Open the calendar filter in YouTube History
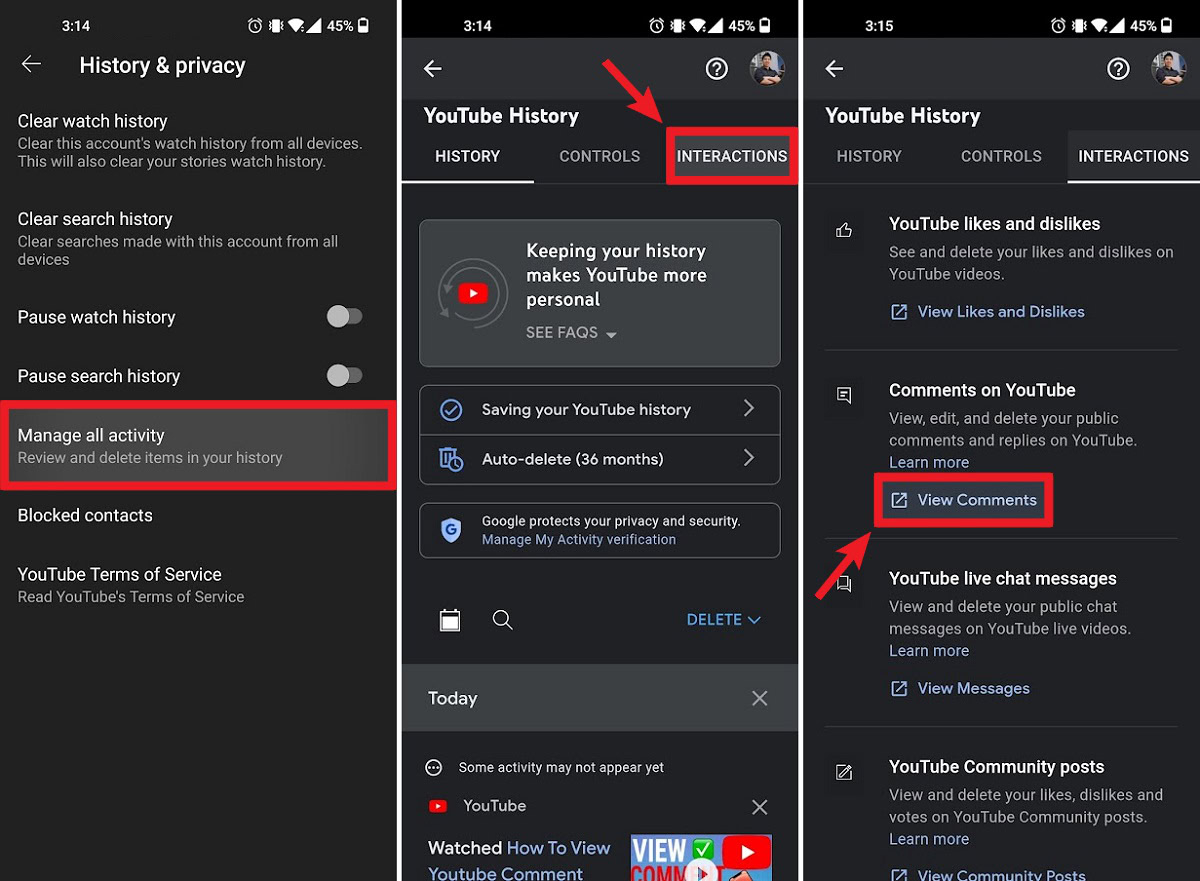 point(450,619)
